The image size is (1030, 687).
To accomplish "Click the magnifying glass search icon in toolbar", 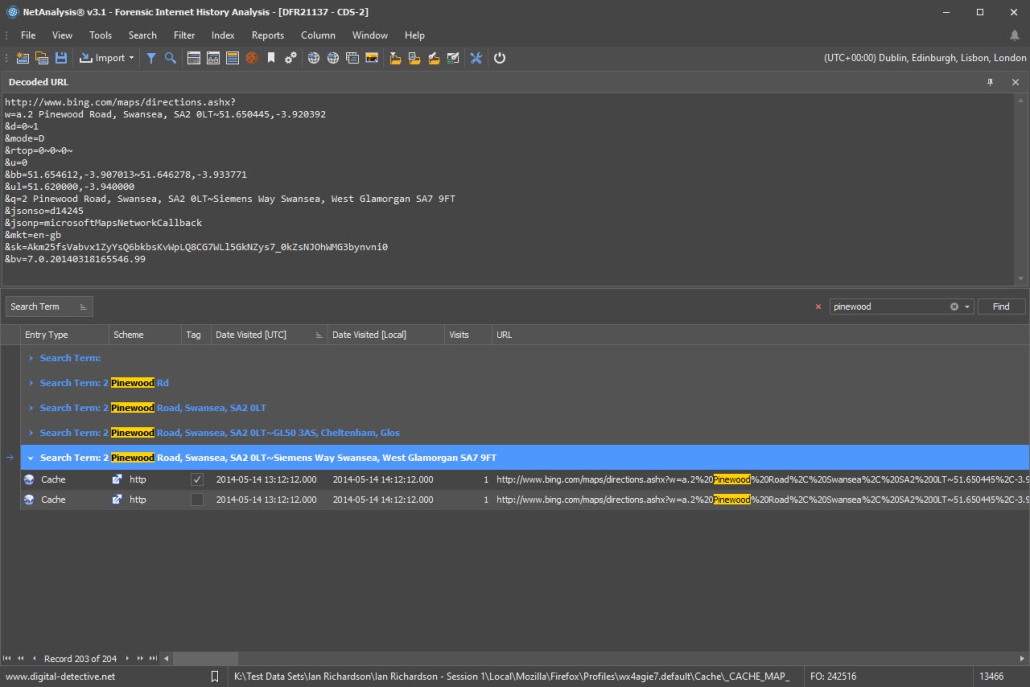I will click(170, 58).
